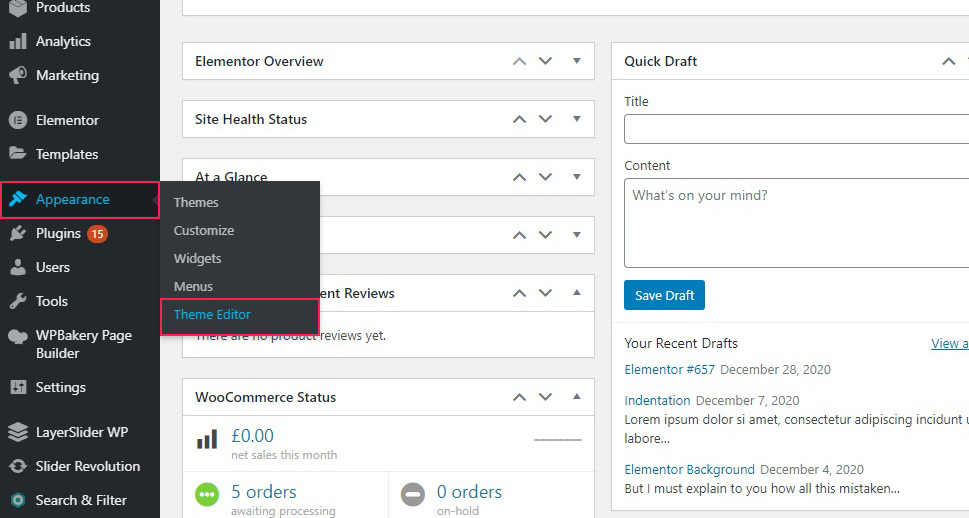Click the Quick Draft Title input field
Viewport: 969px width, 518px height.
click(797, 129)
